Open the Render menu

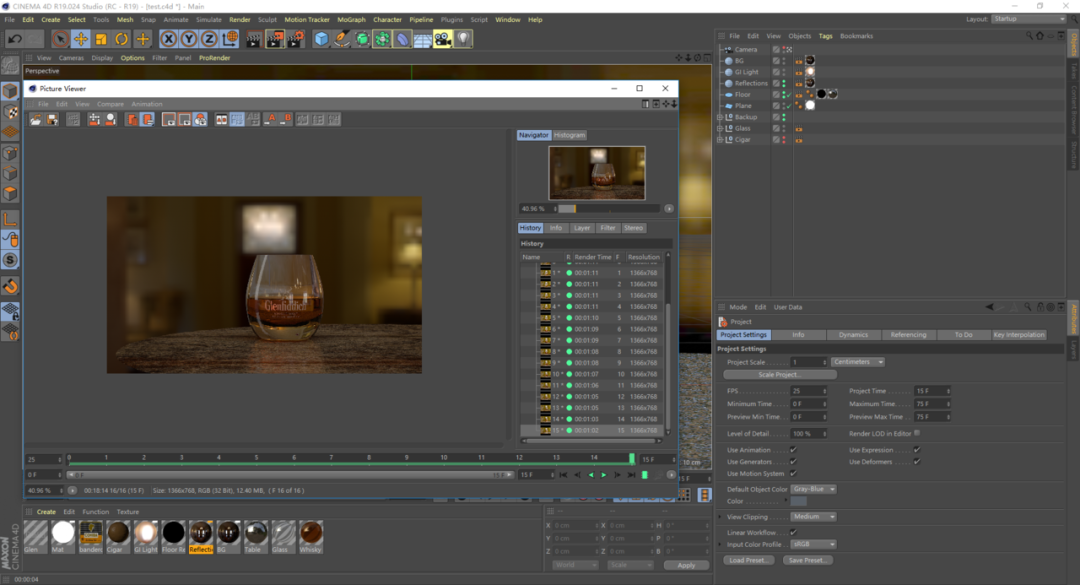coord(240,19)
